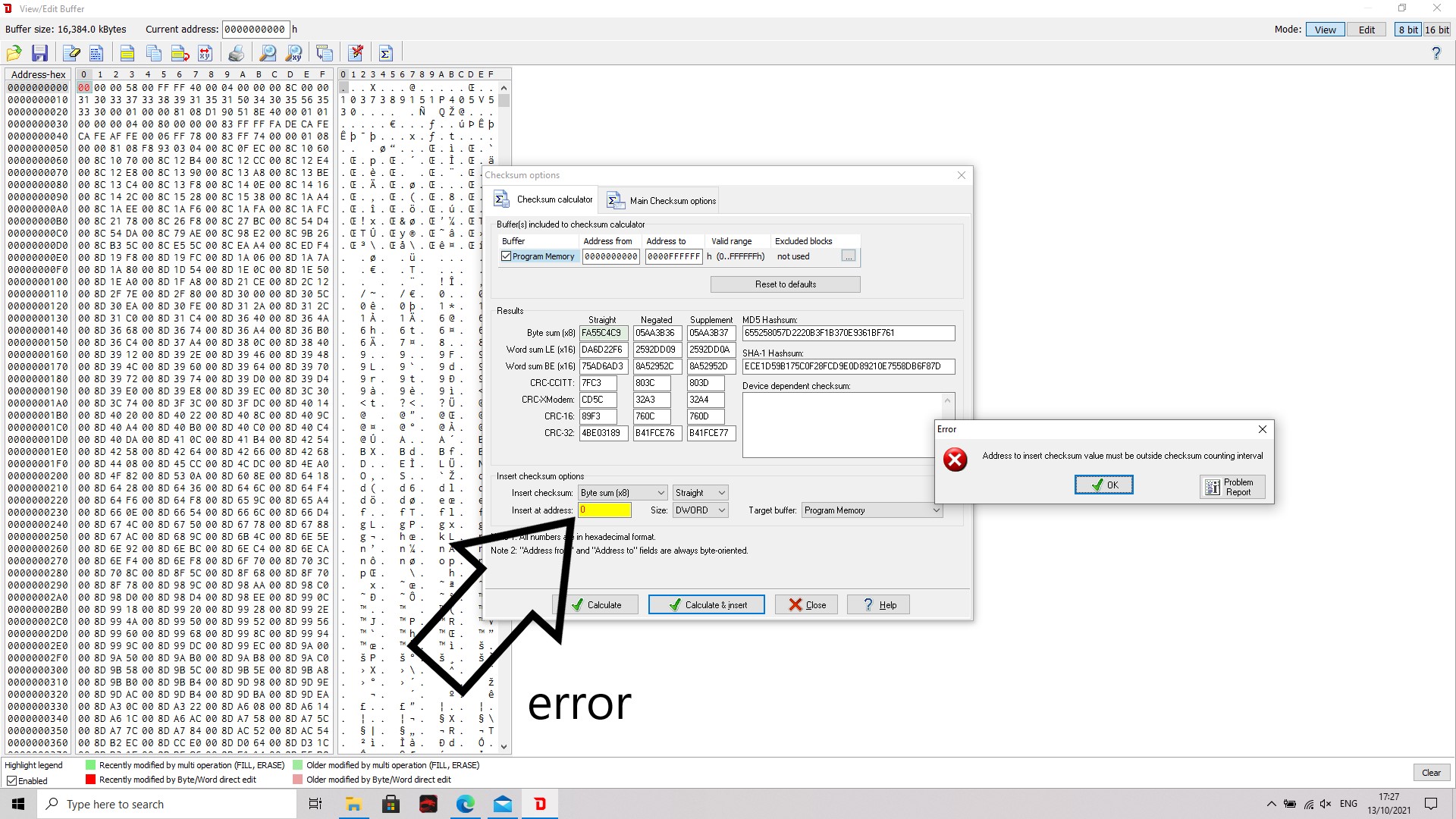Click the save buffer floppy icon
This screenshot has height=819, width=1456.
click(39, 53)
